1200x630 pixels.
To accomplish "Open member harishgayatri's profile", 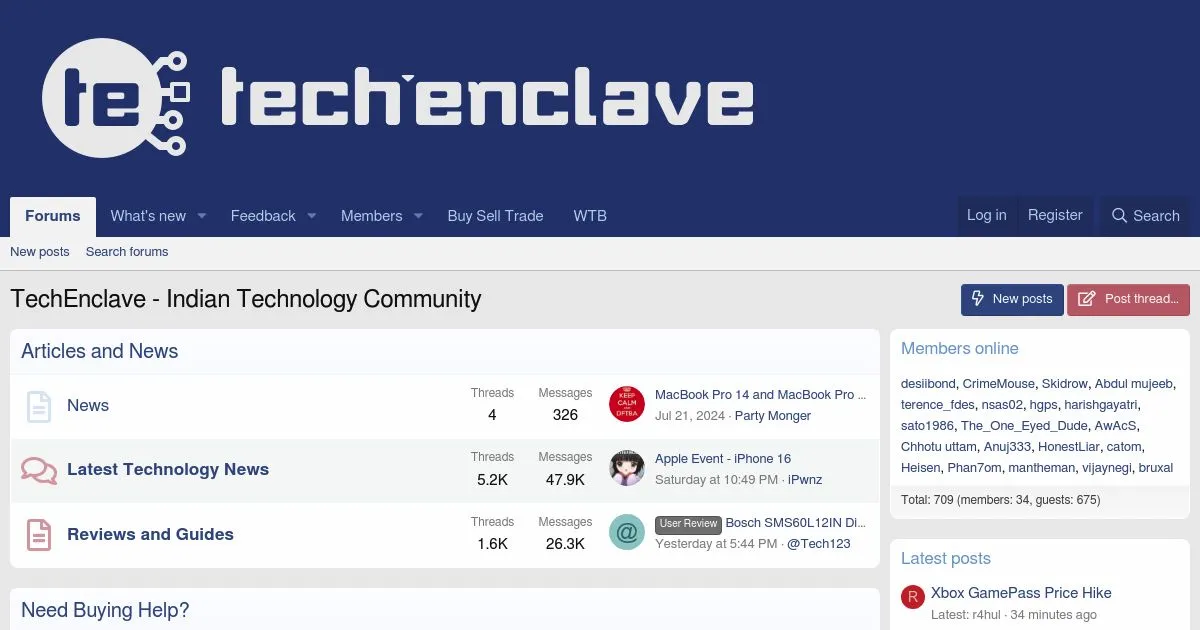I will coord(1100,405).
